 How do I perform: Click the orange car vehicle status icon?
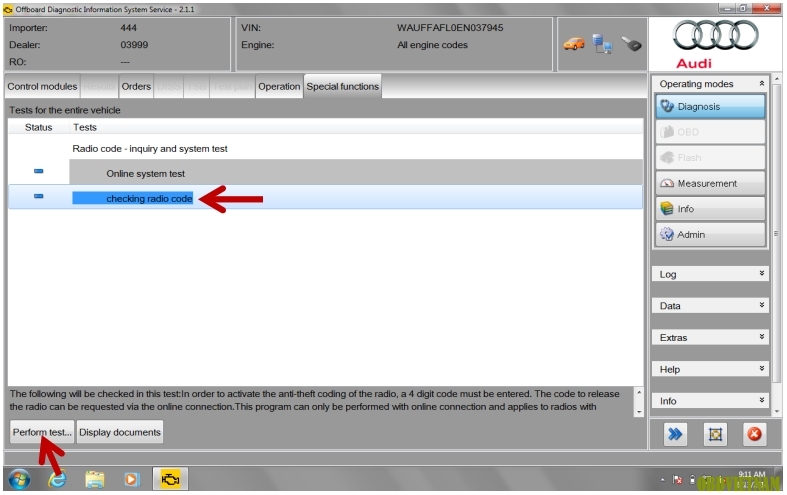click(x=574, y=44)
